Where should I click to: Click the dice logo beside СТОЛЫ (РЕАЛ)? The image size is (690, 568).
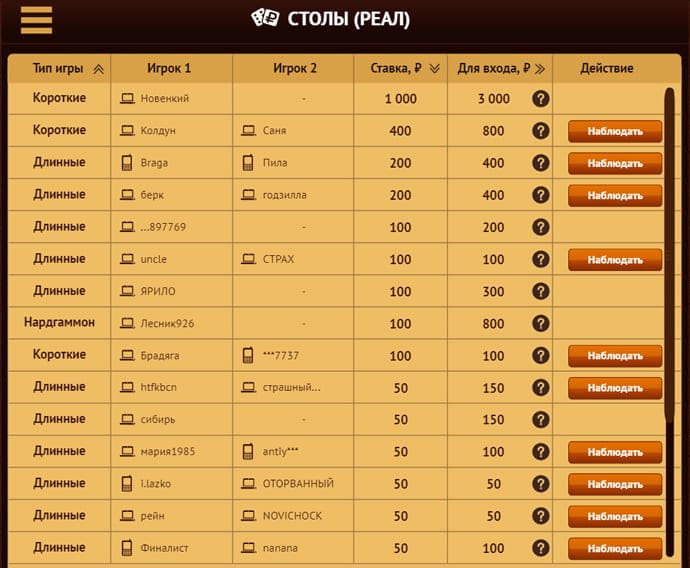[x=265, y=19]
